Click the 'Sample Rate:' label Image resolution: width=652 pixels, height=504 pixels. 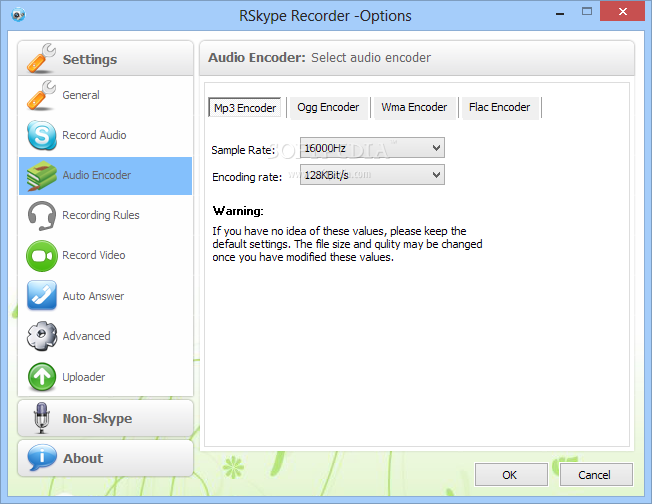click(x=243, y=150)
